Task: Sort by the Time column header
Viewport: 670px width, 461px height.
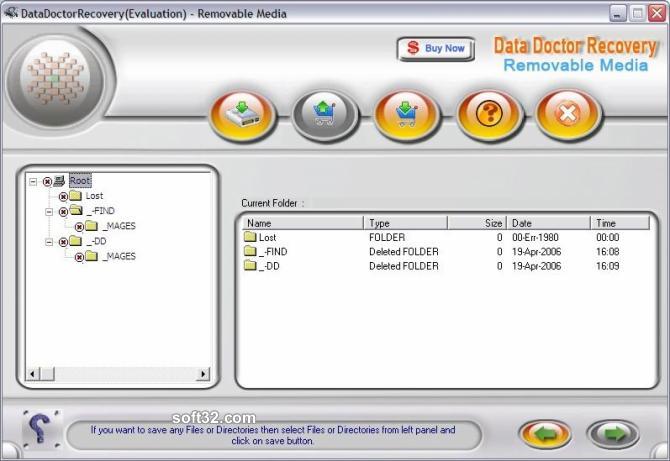Action: 620,223
